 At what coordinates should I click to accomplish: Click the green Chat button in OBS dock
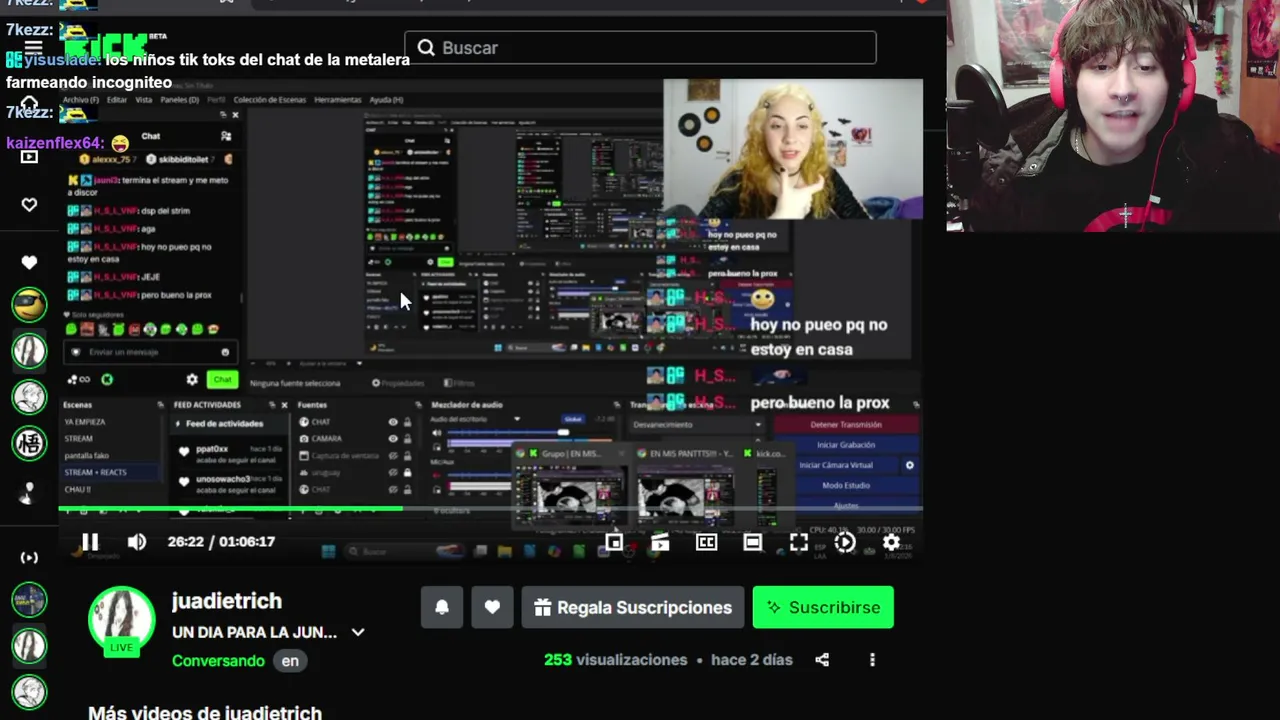222,380
